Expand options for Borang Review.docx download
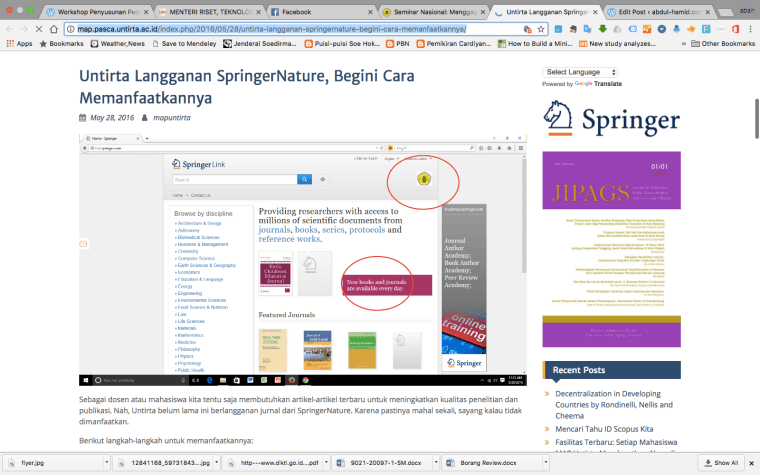 545,463
